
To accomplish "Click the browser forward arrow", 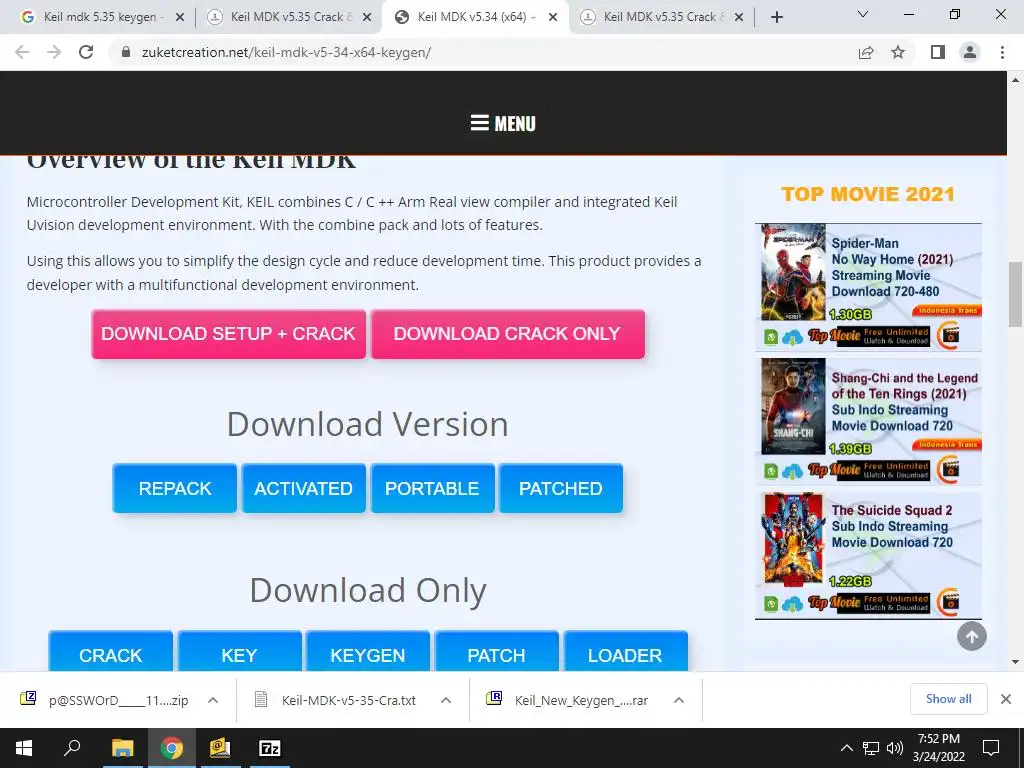I will [54, 52].
